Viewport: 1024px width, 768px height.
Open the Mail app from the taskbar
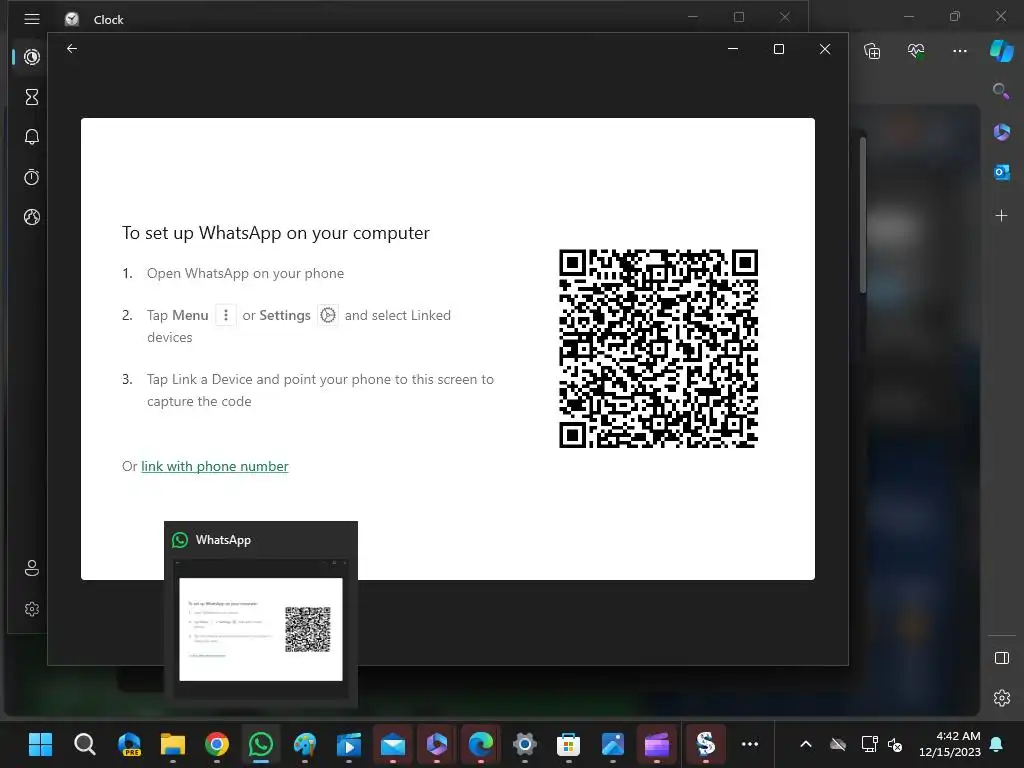(x=392, y=744)
